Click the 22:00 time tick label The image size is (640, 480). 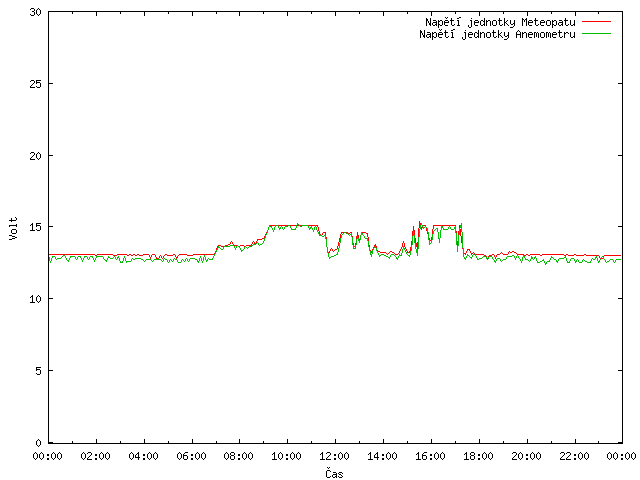coord(574,456)
